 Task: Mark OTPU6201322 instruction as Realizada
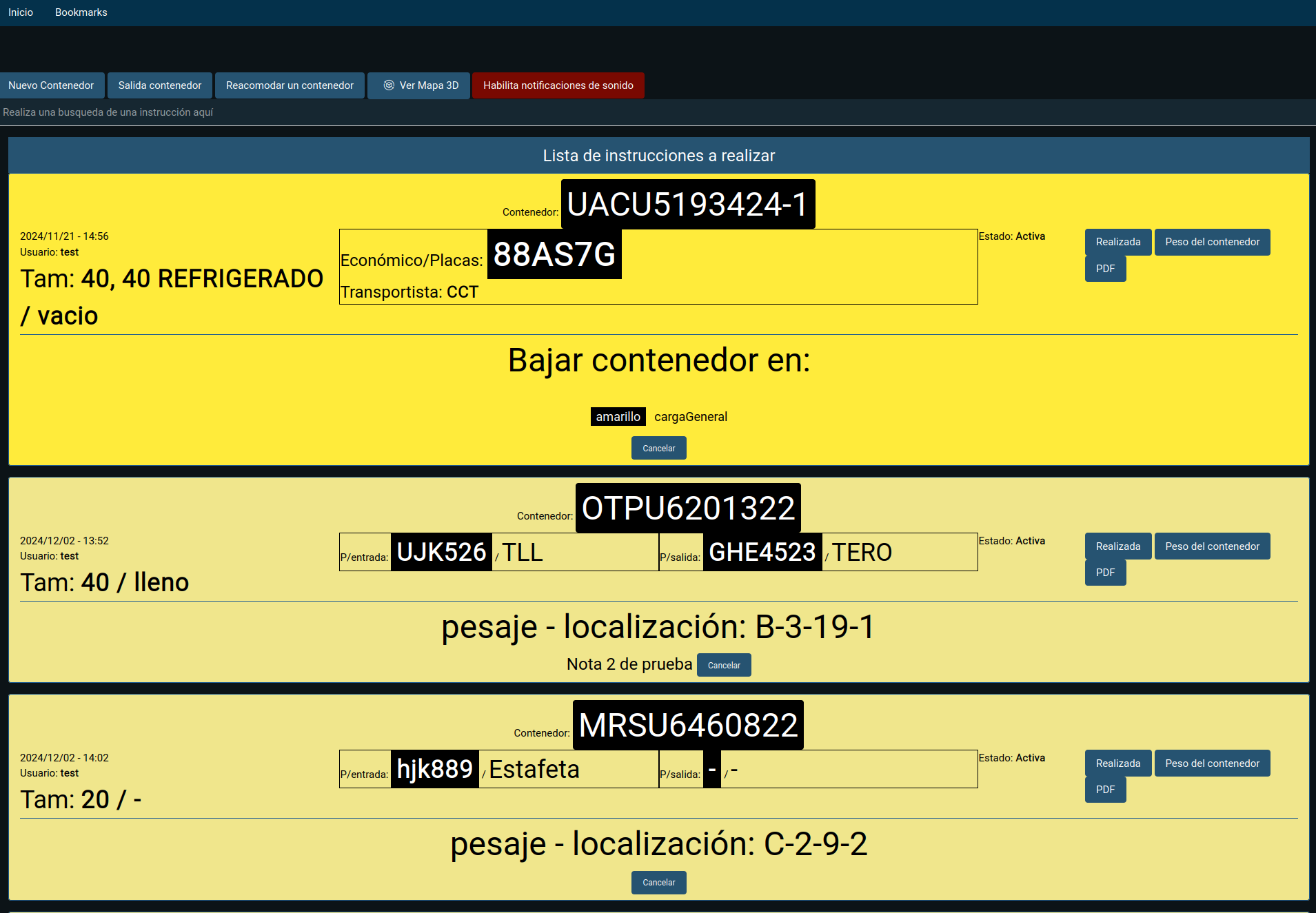point(1117,546)
